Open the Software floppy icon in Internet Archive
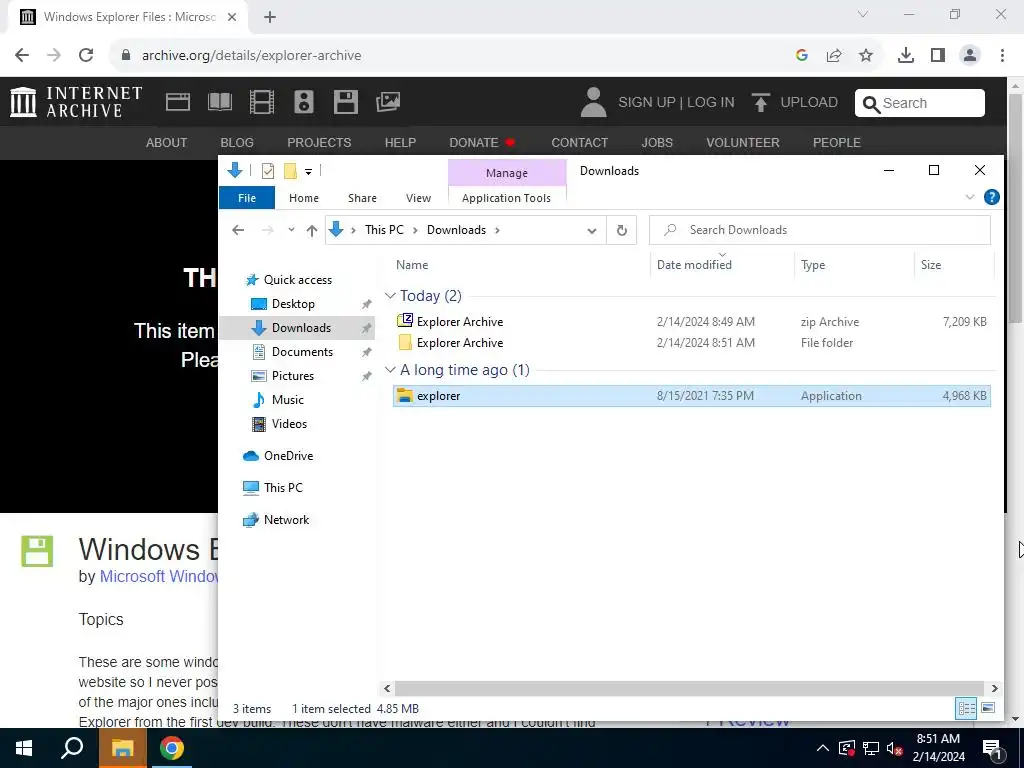This screenshot has width=1024, height=768. (345, 102)
